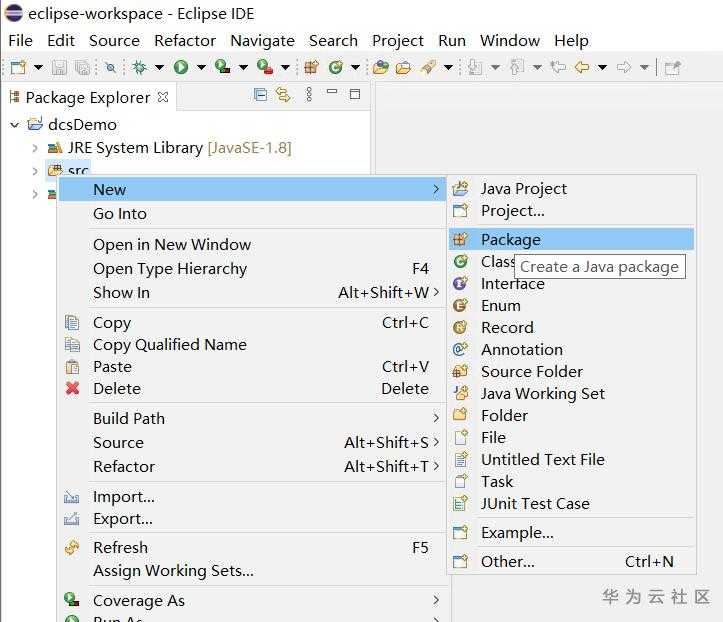Select Export... in the context menu
This screenshot has height=622, width=723.
(252, 519)
